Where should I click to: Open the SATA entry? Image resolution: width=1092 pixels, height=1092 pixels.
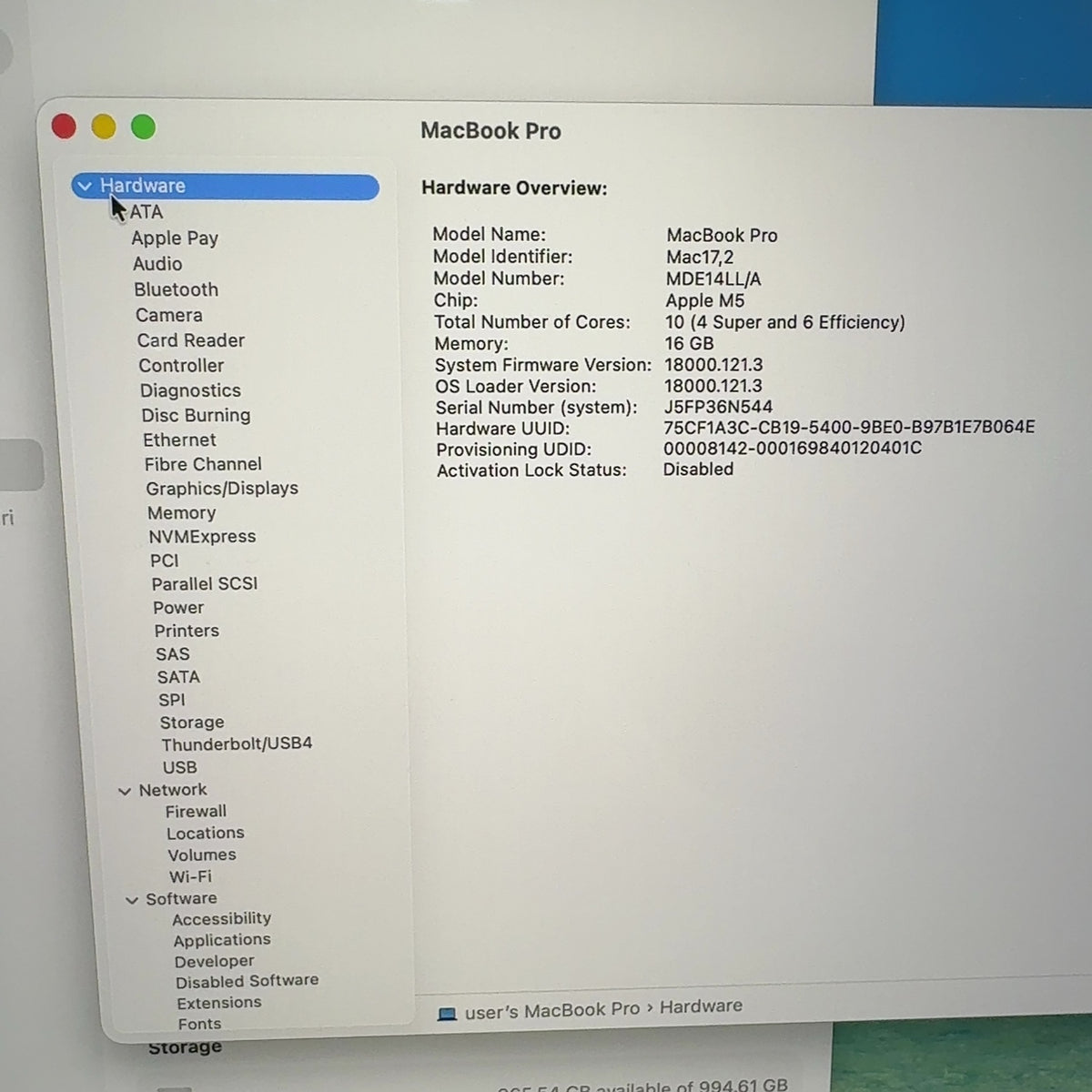coord(178,677)
